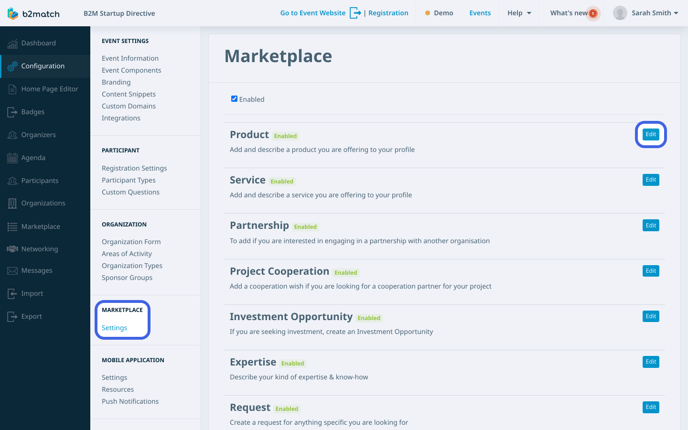Image resolution: width=688 pixels, height=430 pixels.
Task: Click the What's new notification badge
Action: point(593,14)
